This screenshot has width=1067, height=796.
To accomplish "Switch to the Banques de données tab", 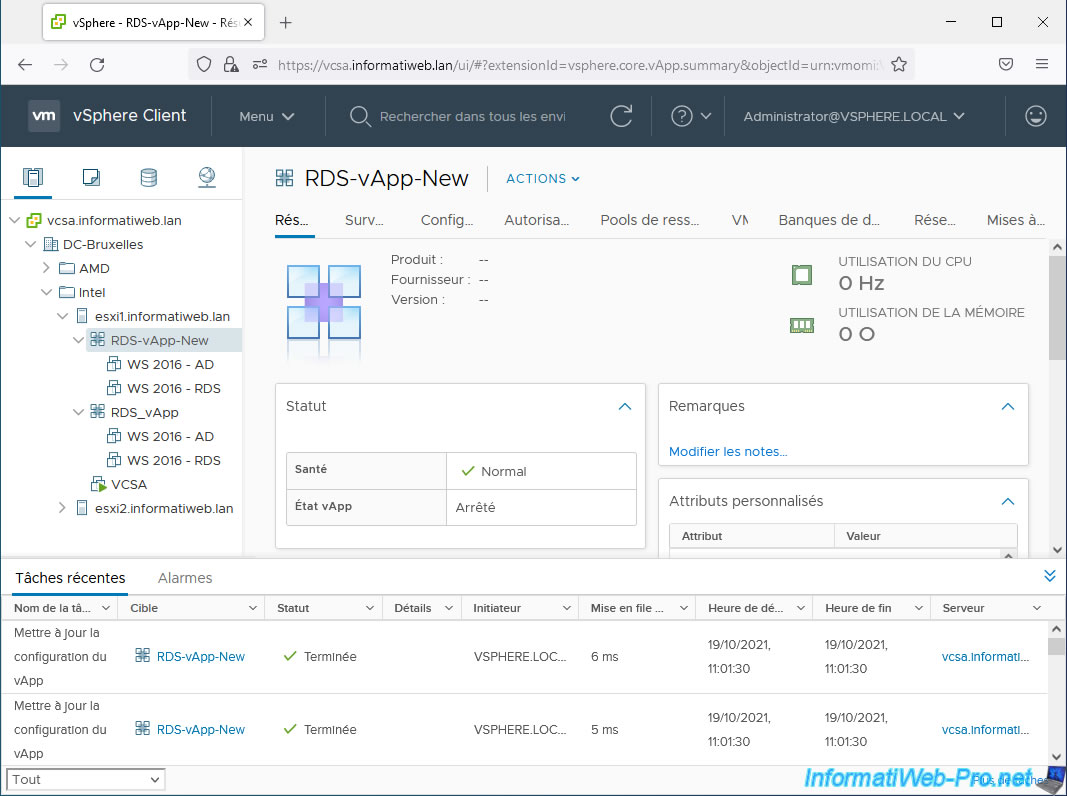I will pos(829,220).
